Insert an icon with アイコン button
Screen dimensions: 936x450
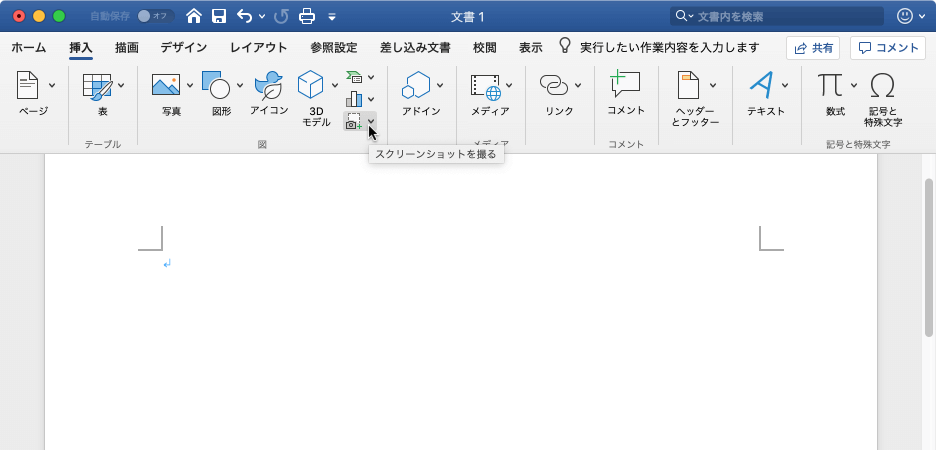(268, 85)
